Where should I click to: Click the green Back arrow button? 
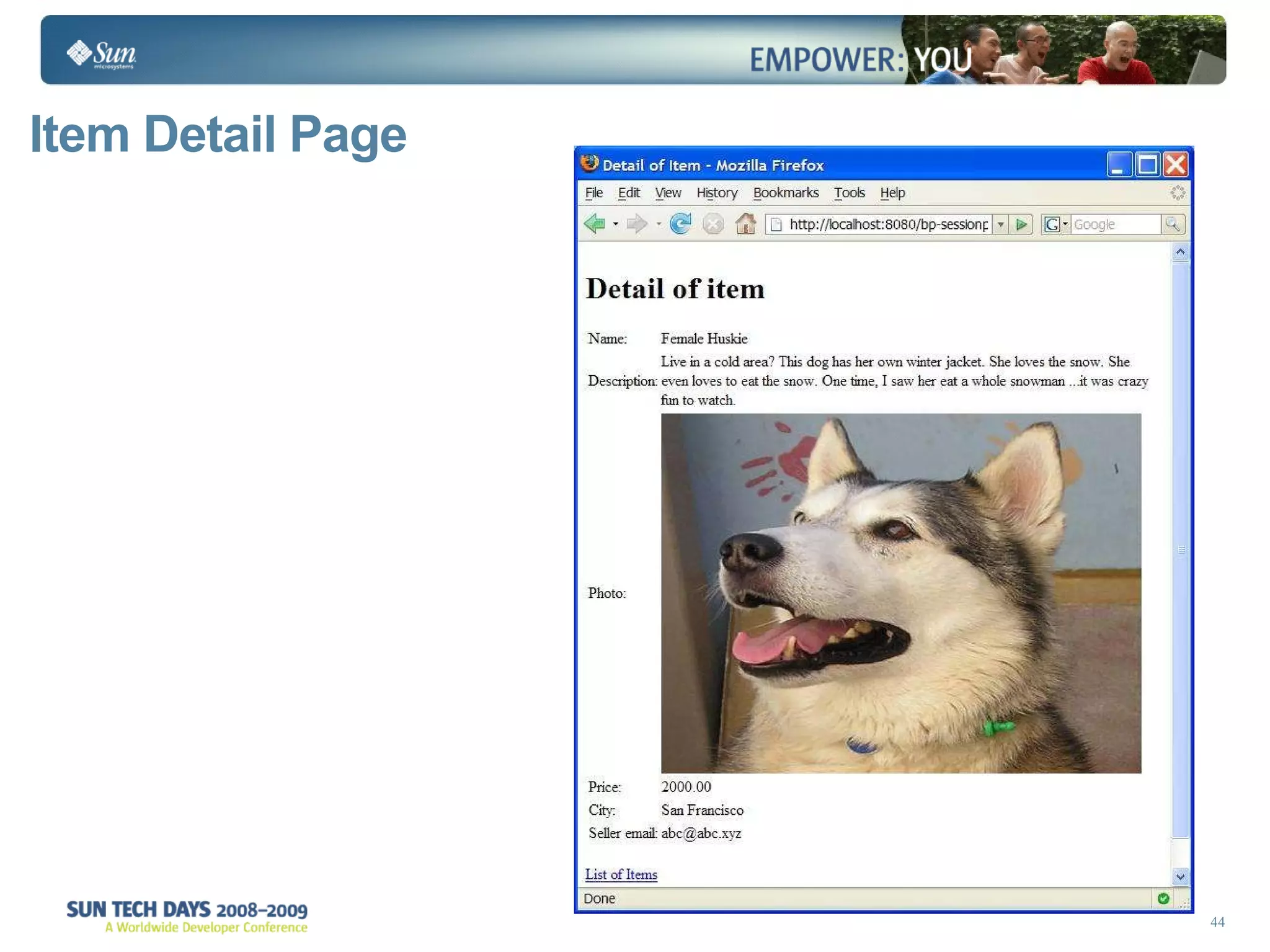tap(594, 224)
